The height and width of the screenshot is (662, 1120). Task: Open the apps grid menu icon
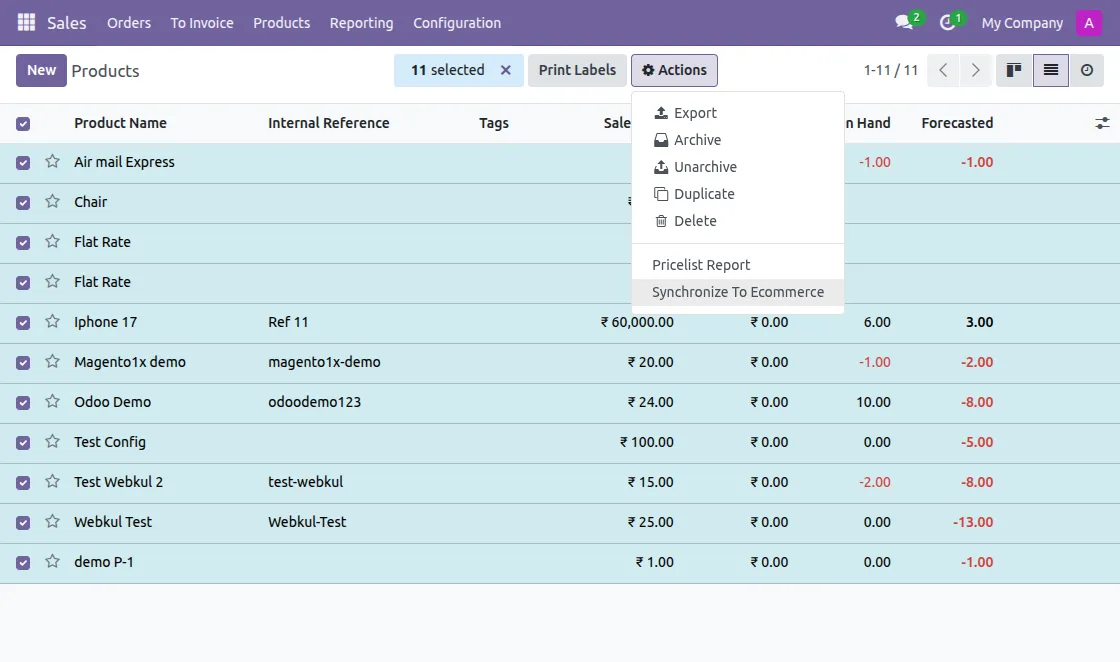(x=26, y=23)
